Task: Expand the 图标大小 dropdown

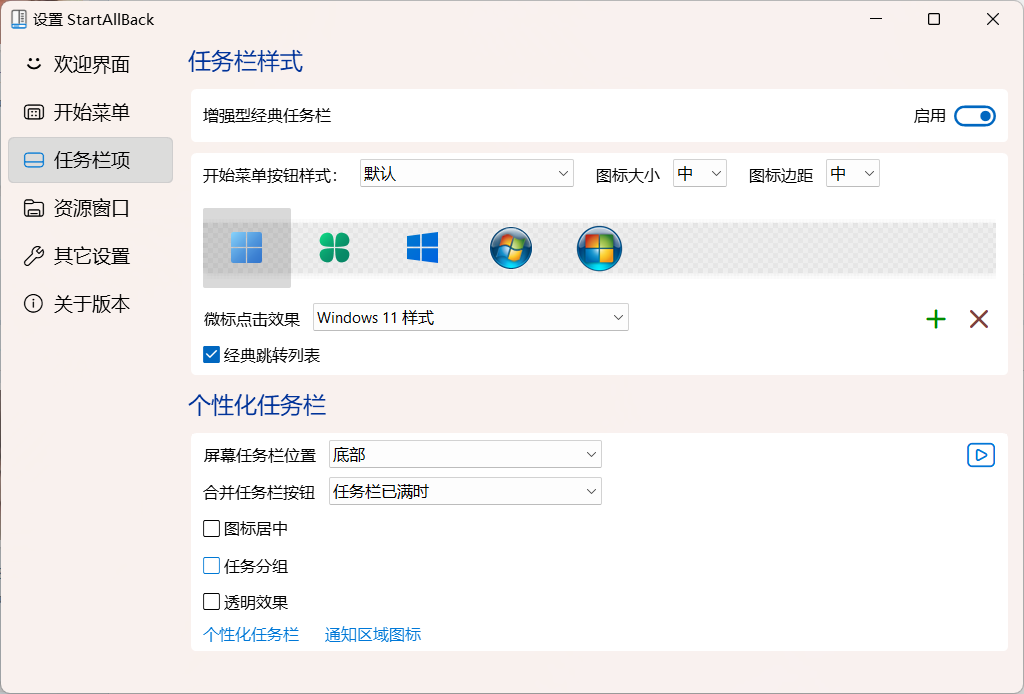Action: [x=700, y=174]
